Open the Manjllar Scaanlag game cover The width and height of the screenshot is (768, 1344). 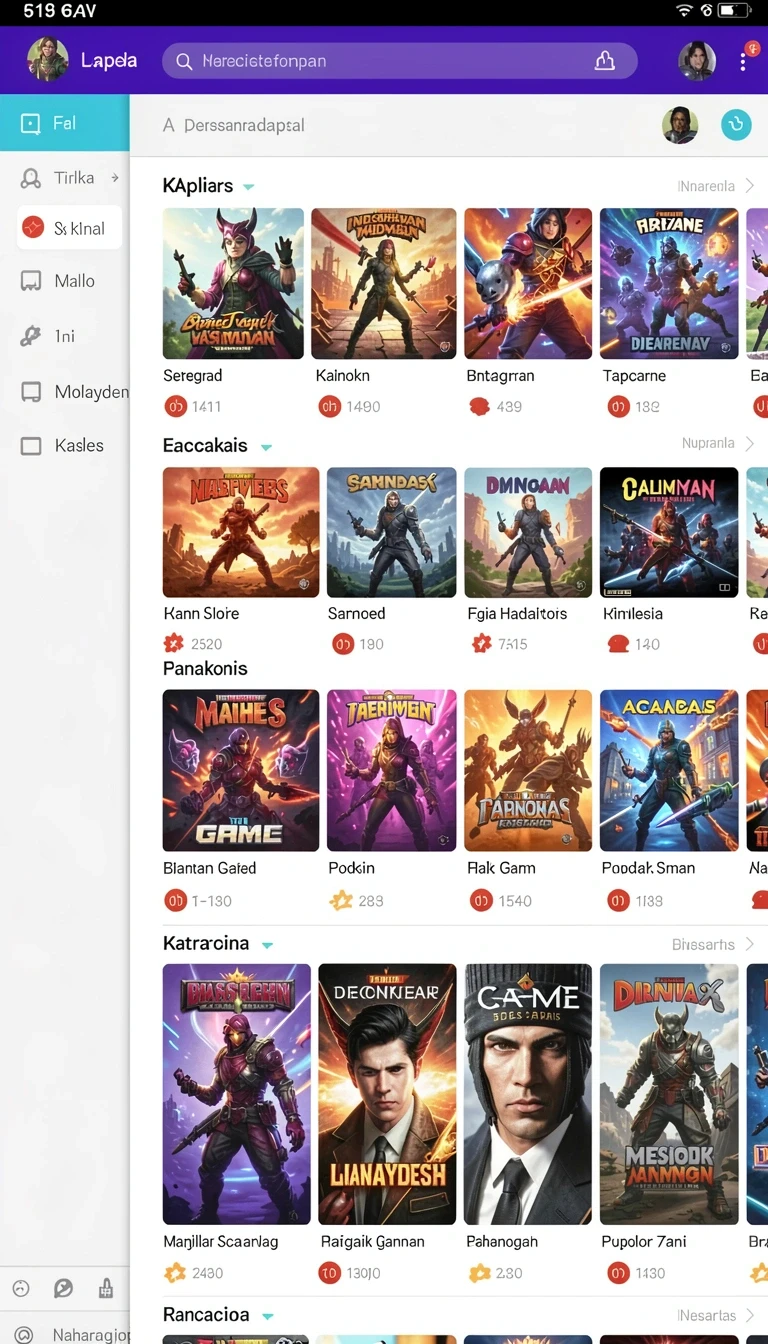tap(237, 1094)
